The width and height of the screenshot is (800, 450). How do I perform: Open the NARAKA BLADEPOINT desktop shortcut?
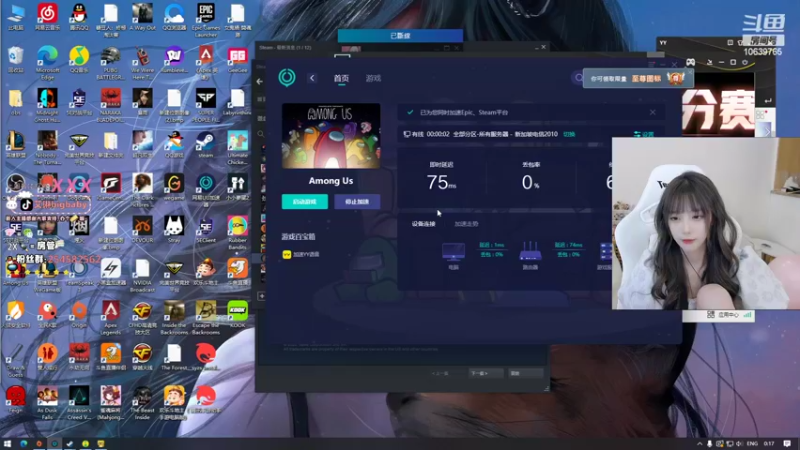tap(111, 105)
